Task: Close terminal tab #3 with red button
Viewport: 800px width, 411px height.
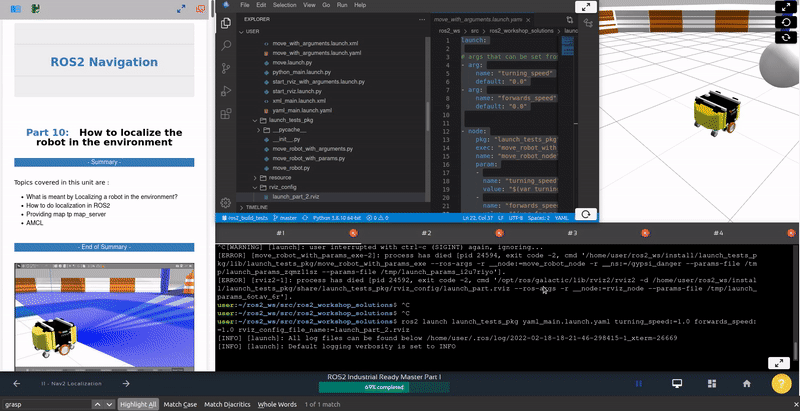Action: coord(645,233)
